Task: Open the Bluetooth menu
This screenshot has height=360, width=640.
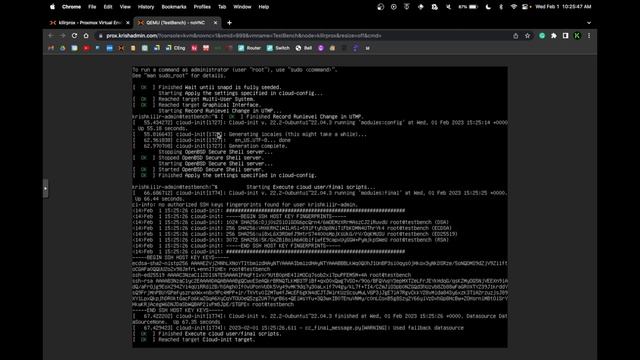Action: point(501,7)
